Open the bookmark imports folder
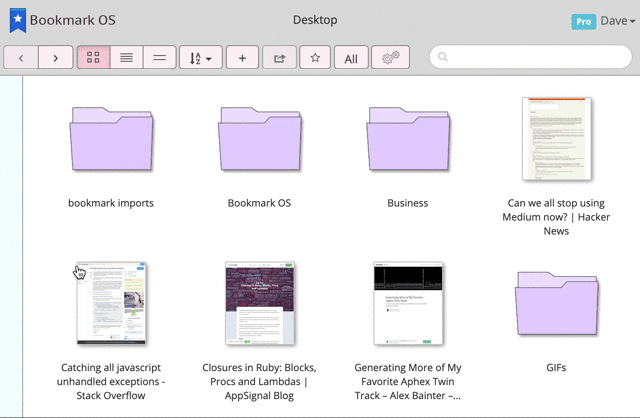The height and width of the screenshot is (418, 640). click(111, 139)
